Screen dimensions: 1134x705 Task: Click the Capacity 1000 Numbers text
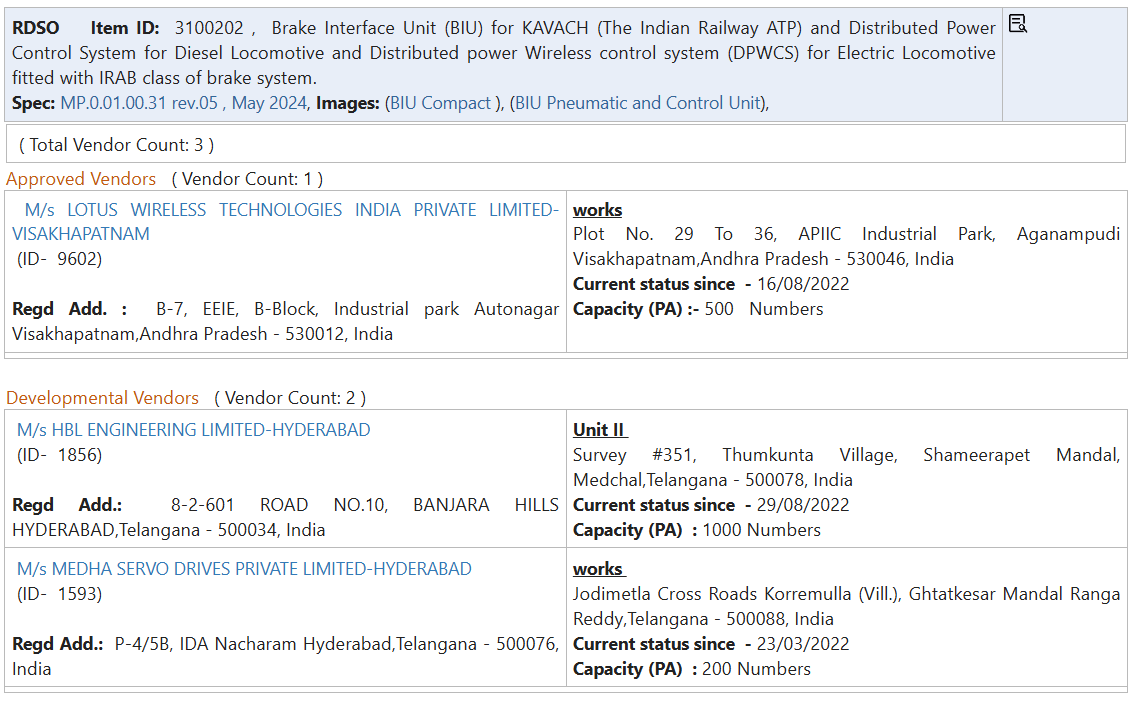pyautogui.click(x=760, y=530)
